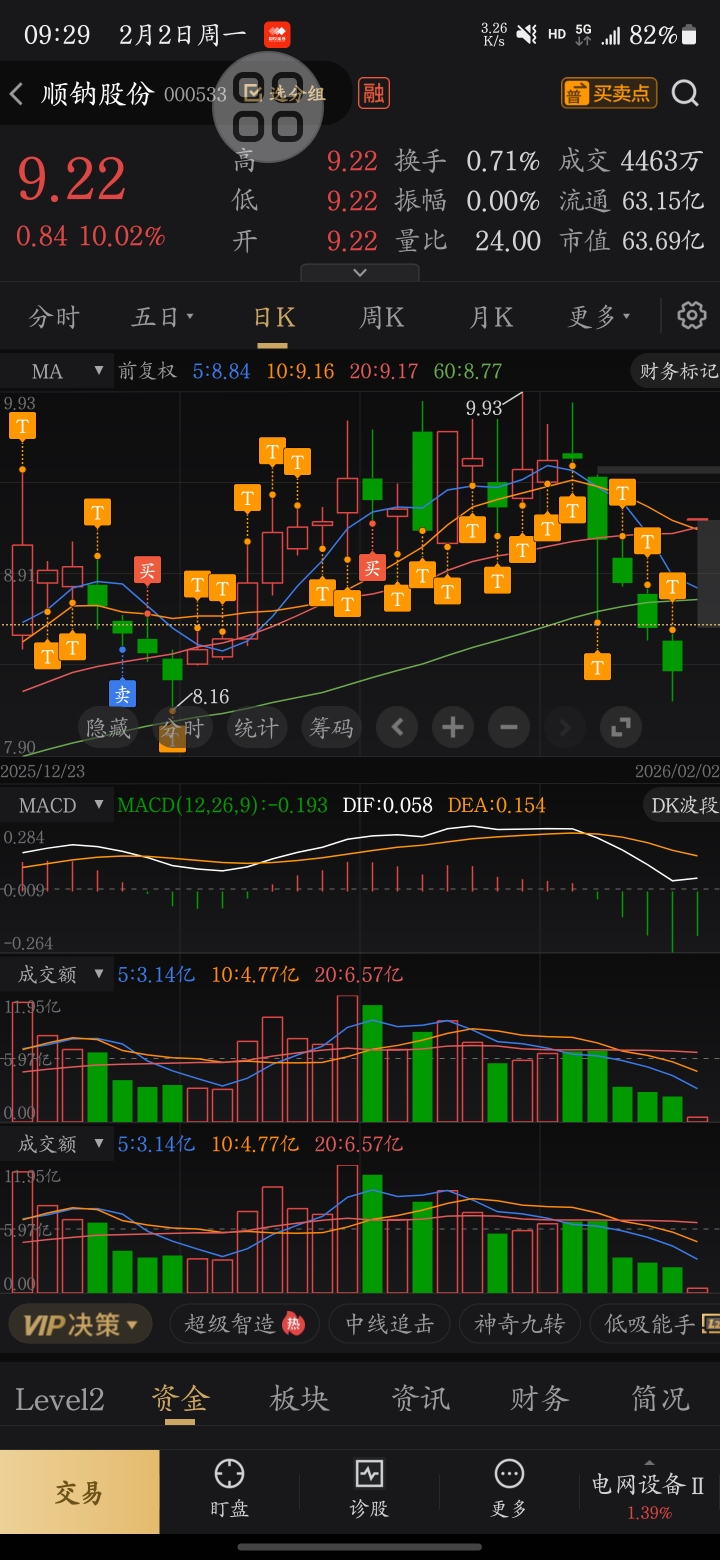Hide chart markers with the 隐藏 button
Viewport: 720px width, 1560px height.
pos(108,727)
